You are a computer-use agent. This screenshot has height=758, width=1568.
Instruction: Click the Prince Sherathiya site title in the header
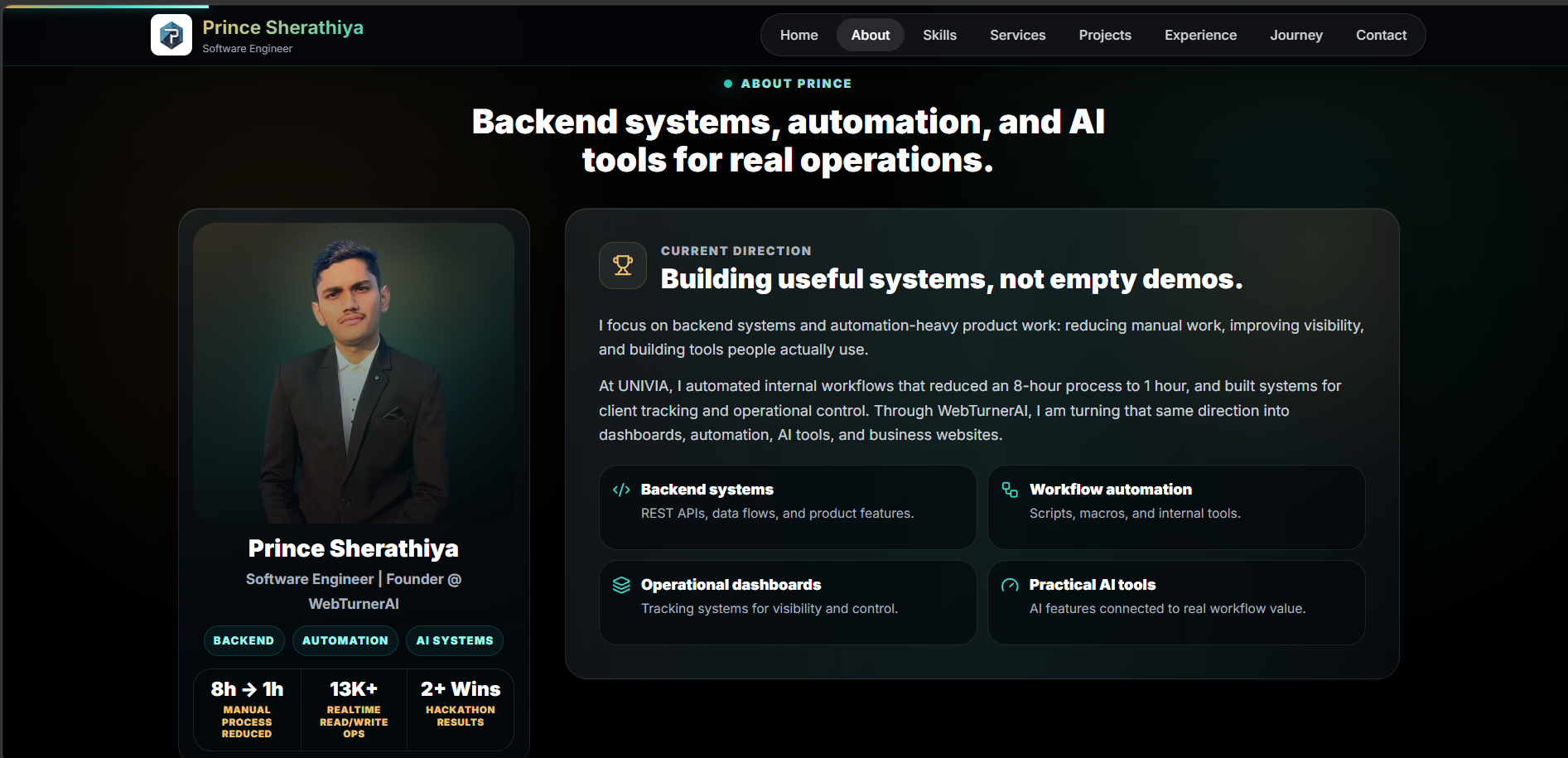click(282, 27)
